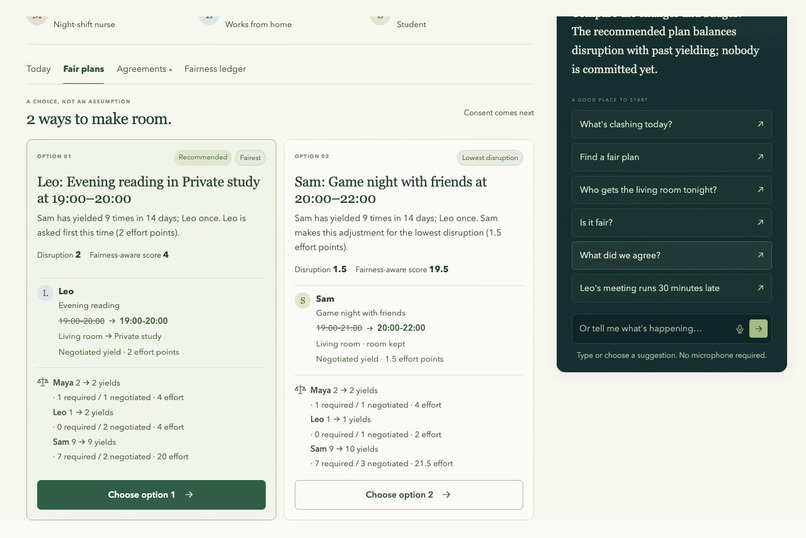Click arrow icon on living room tonight suggestion
The image size is (806, 538).
[760, 190]
